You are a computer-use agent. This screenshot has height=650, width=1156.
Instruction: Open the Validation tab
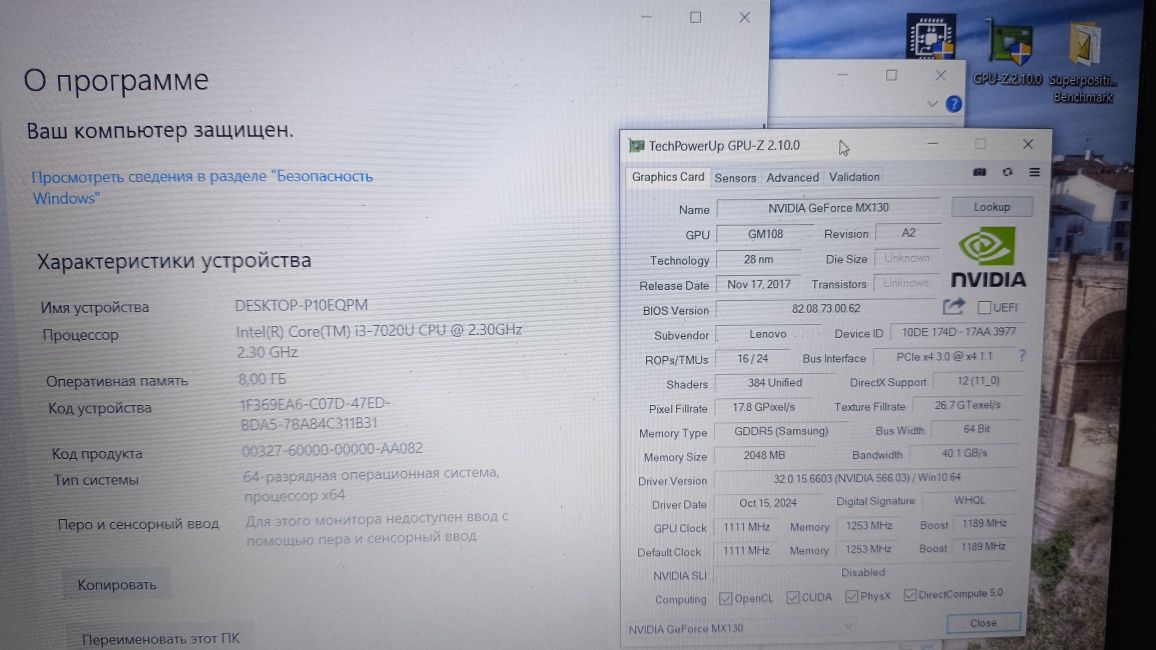(854, 177)
